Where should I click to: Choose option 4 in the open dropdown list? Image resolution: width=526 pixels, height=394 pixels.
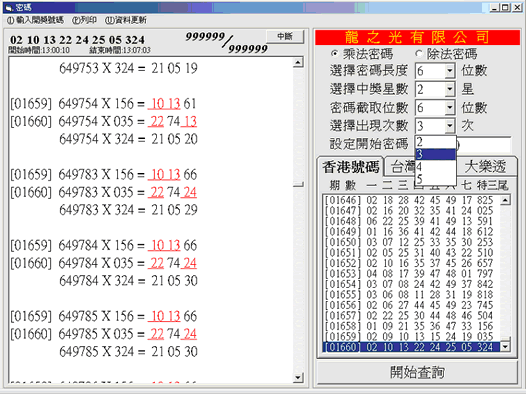[x=435, y=167]
